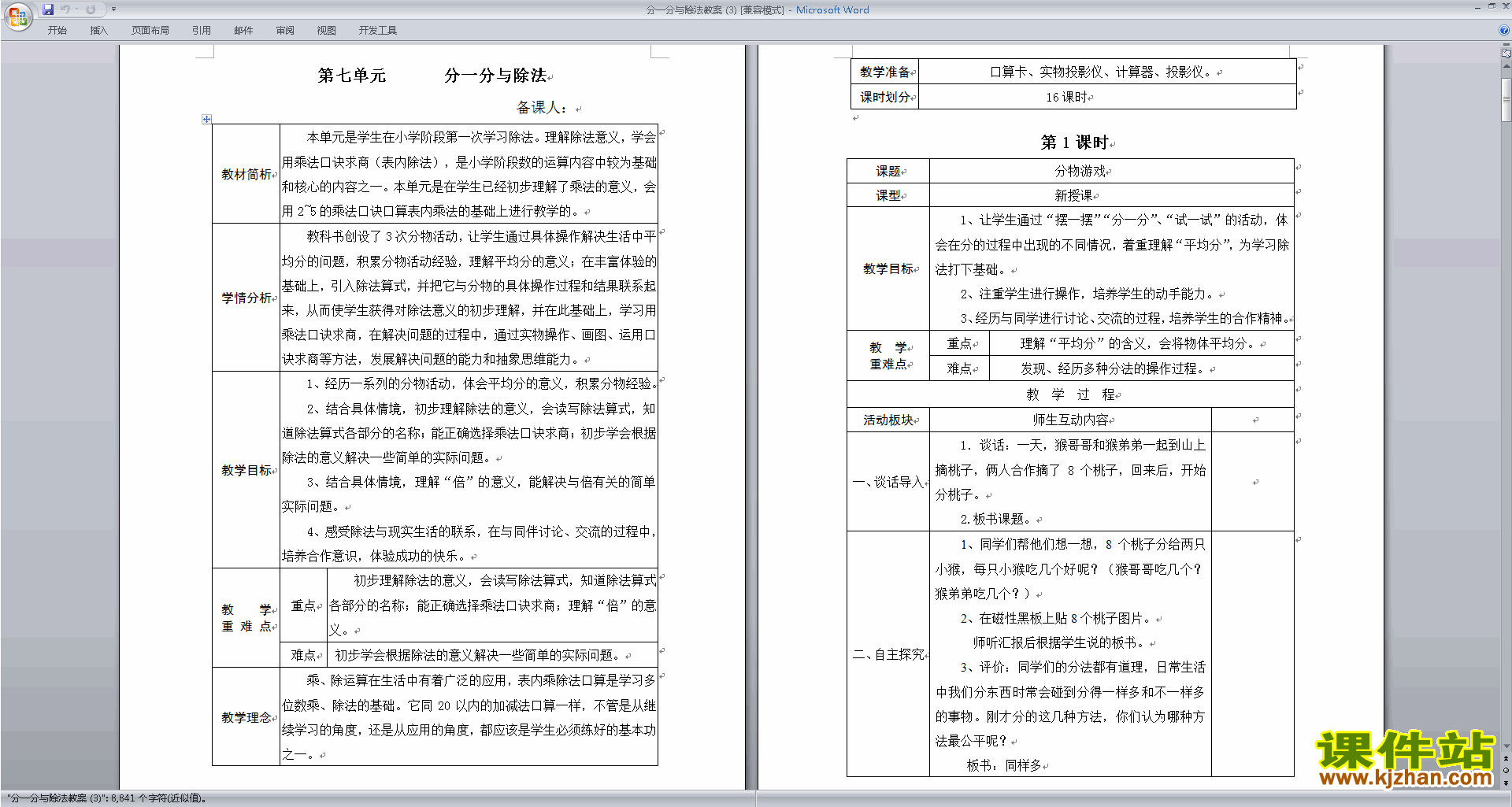Click the 新授课 cell
Image resolution: width=1512 pixels, height=807 pixels.
tap(1112, 195)
